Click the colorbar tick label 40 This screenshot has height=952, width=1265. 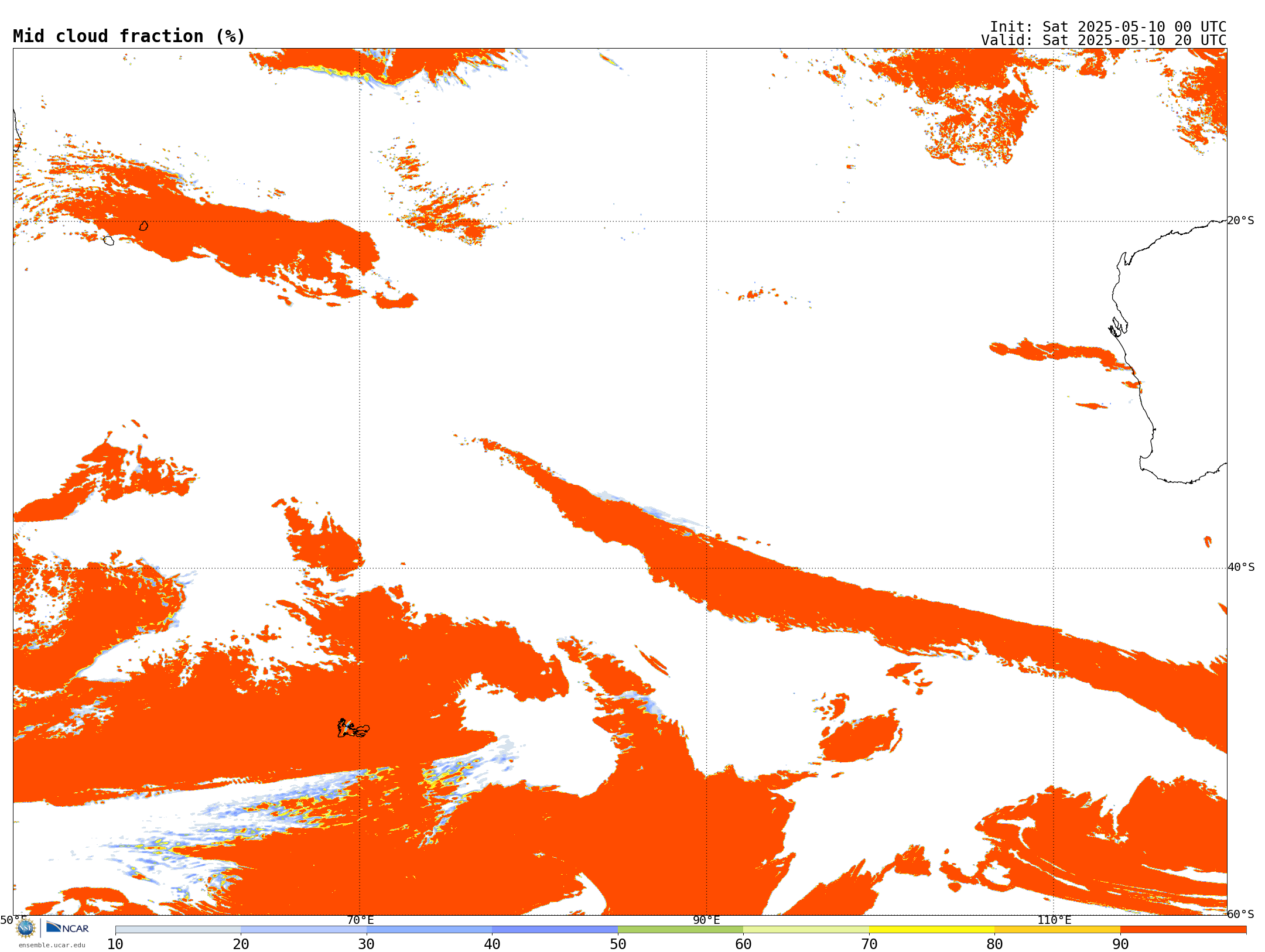point(492,944)
